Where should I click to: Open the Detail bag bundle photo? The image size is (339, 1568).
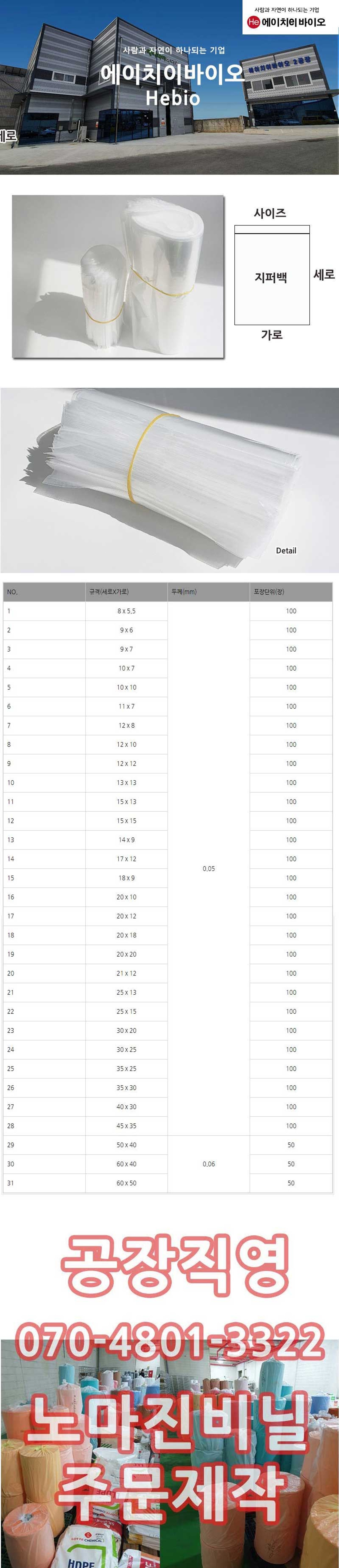click(169, 480)
